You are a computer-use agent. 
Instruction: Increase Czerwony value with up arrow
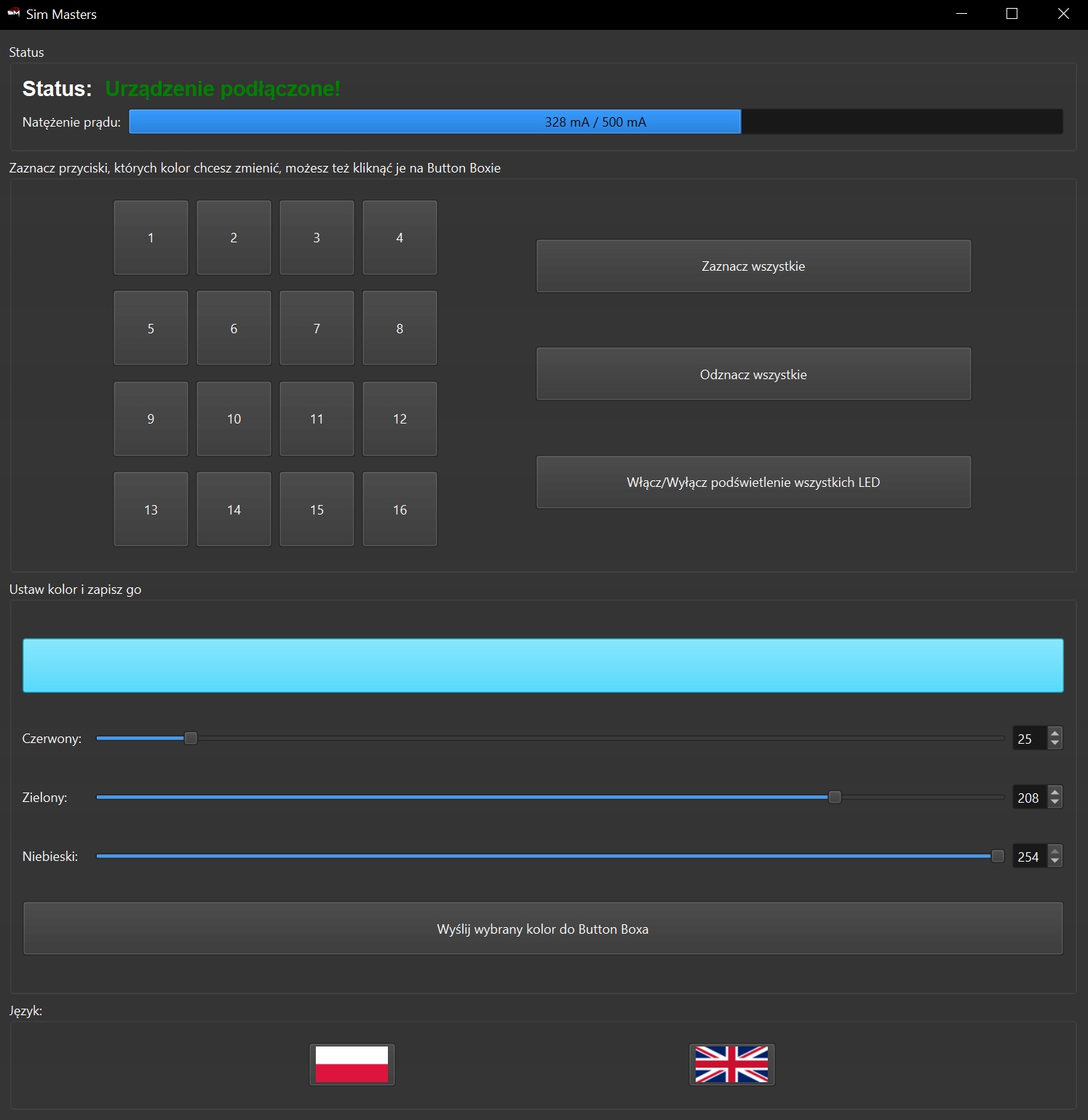(1055, 733)
